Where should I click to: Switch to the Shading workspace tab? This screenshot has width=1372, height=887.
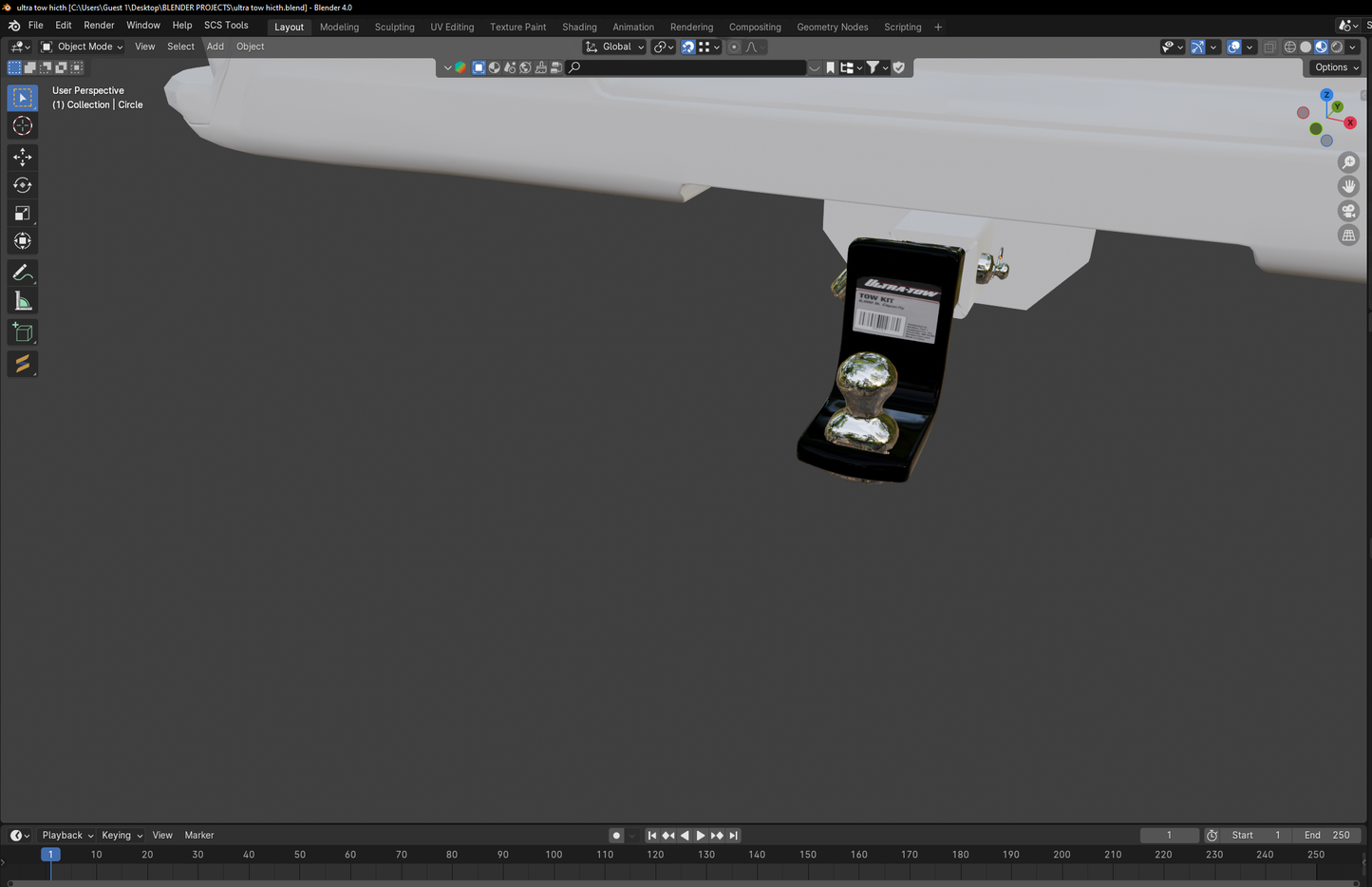pyautogui.click(x=579, y=27)
